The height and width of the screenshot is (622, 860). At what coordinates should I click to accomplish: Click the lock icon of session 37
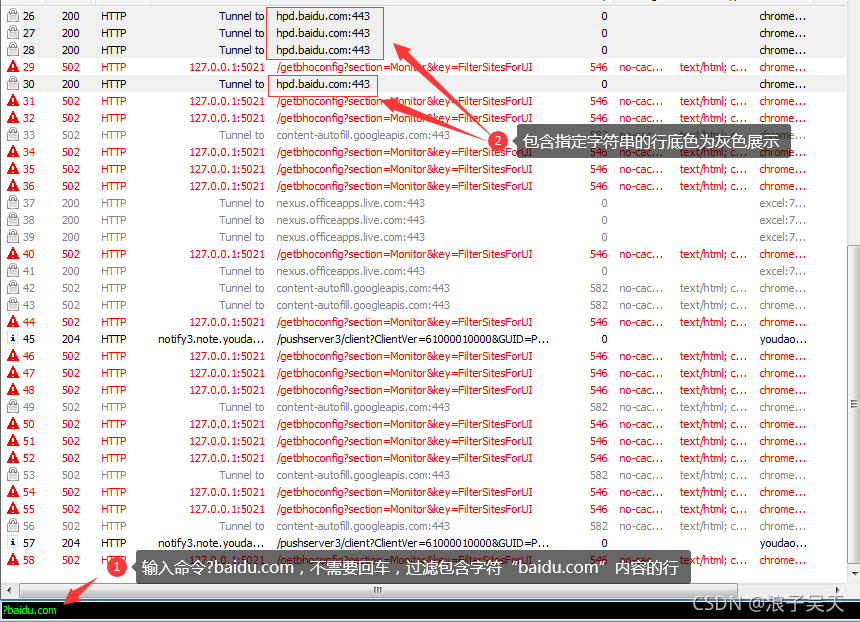[13, 202]
